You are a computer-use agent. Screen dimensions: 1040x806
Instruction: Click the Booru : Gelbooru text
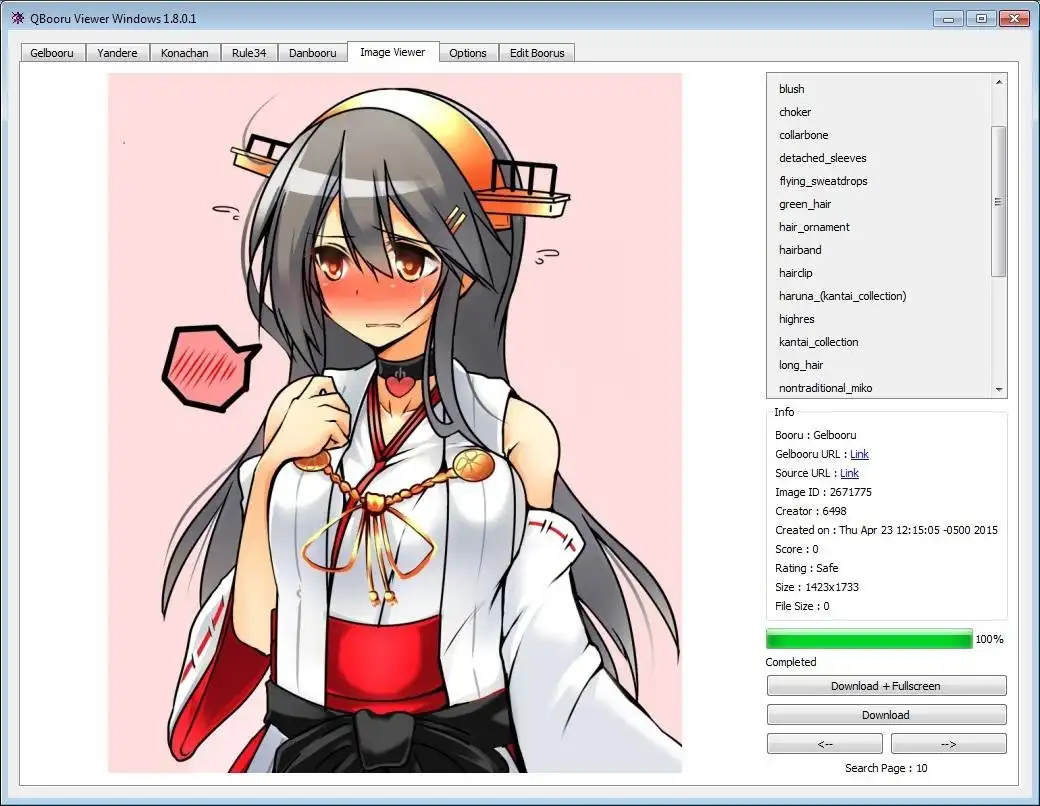click(x=815, y=435)
